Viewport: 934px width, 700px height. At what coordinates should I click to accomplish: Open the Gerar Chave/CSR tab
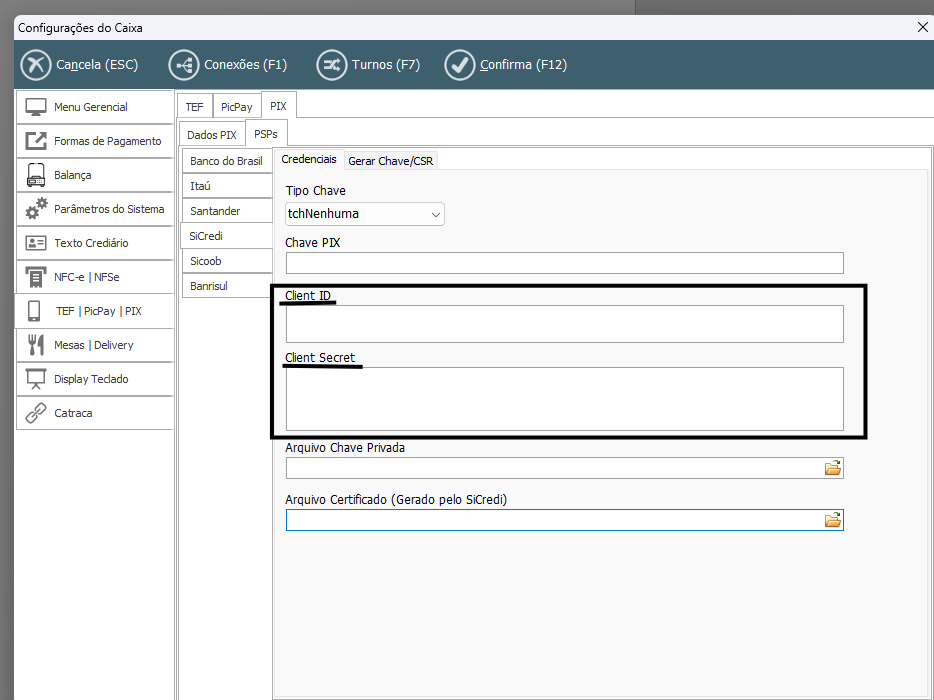click(x=390, y=161)
